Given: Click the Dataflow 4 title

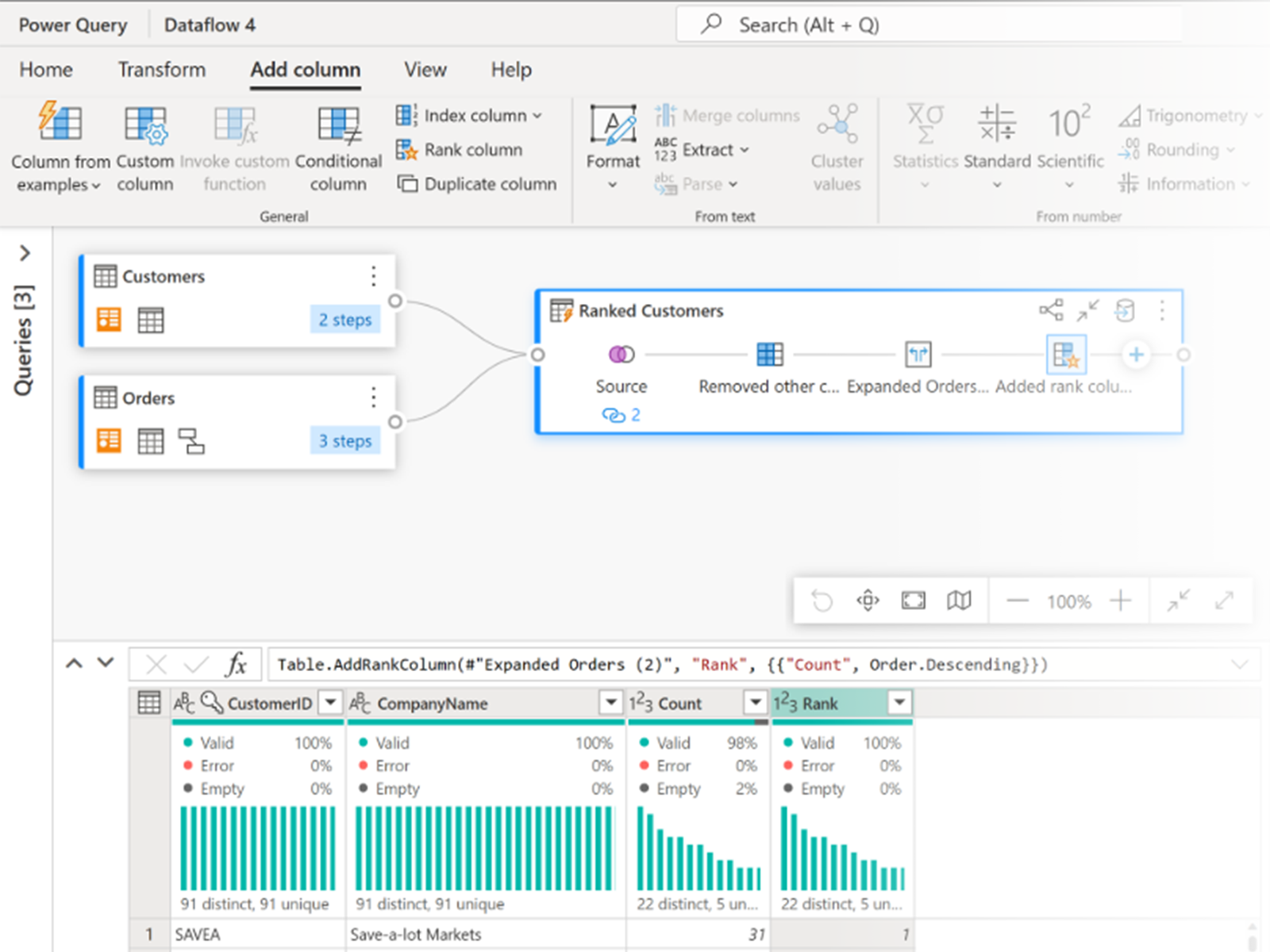Looking at the screenshot, I should click(210, 25).
